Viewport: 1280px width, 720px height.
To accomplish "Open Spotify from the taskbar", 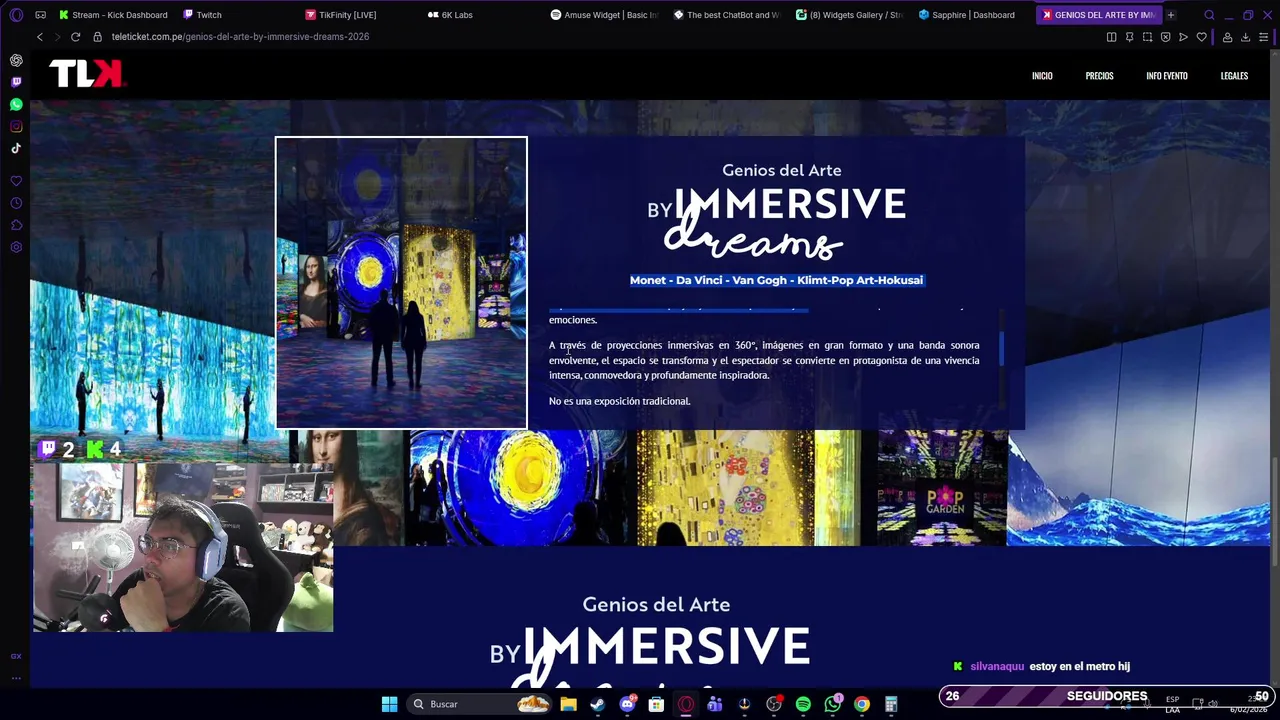I will click(803, 704).
